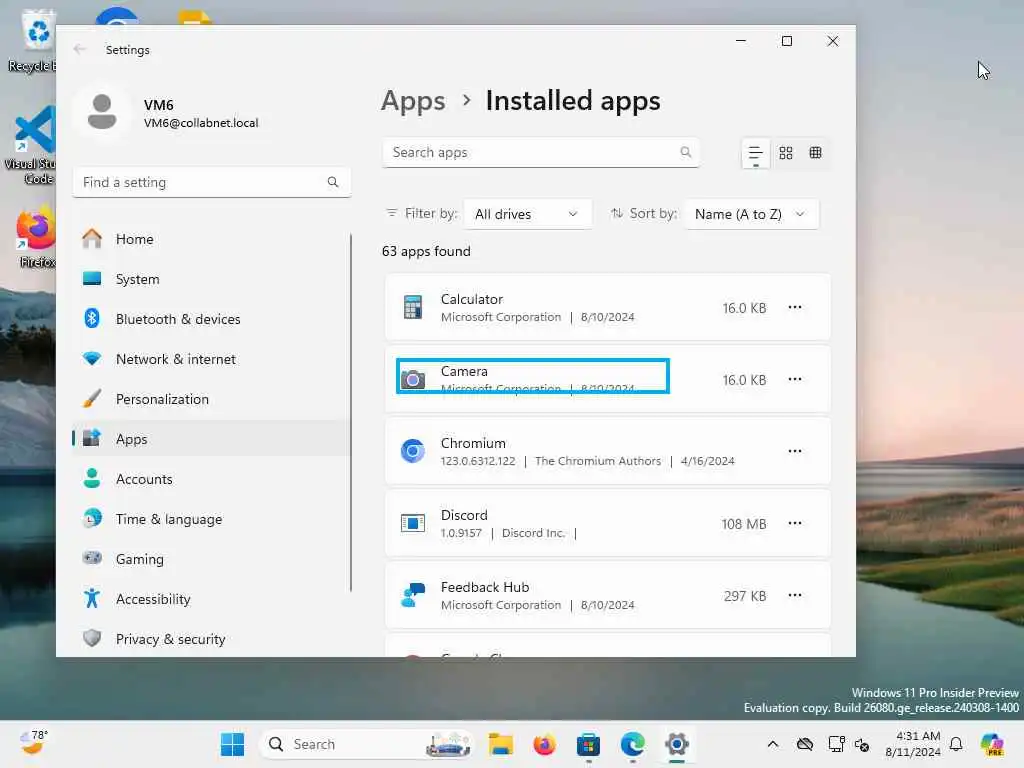Click the Search apps field
Image resolution: width=1024 pixels, height=768 pixels.
pyautogui.click(x=541, y=152)
